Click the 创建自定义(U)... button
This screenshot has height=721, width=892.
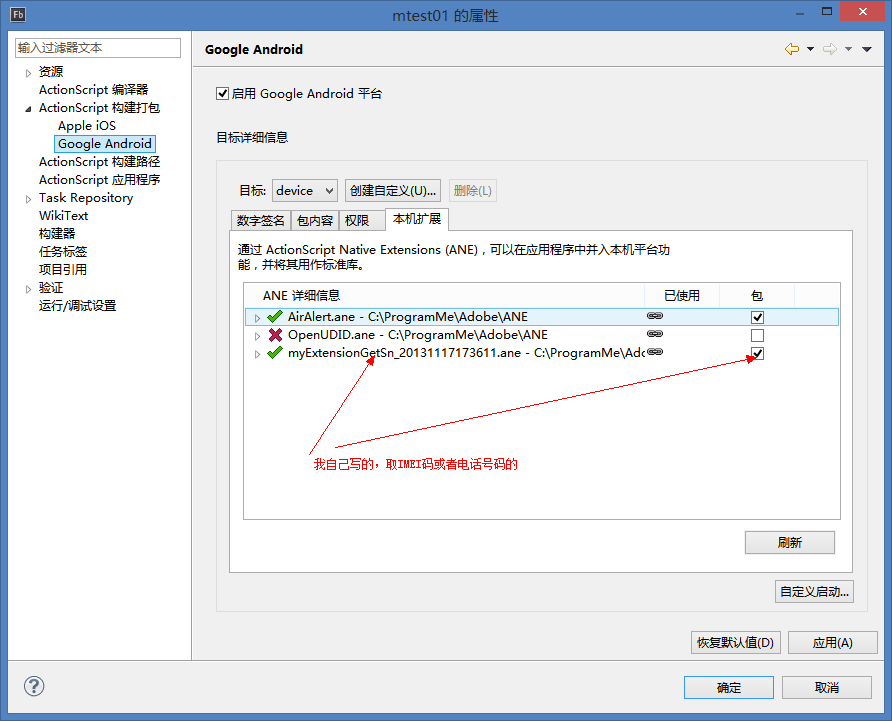coord(393,191)
